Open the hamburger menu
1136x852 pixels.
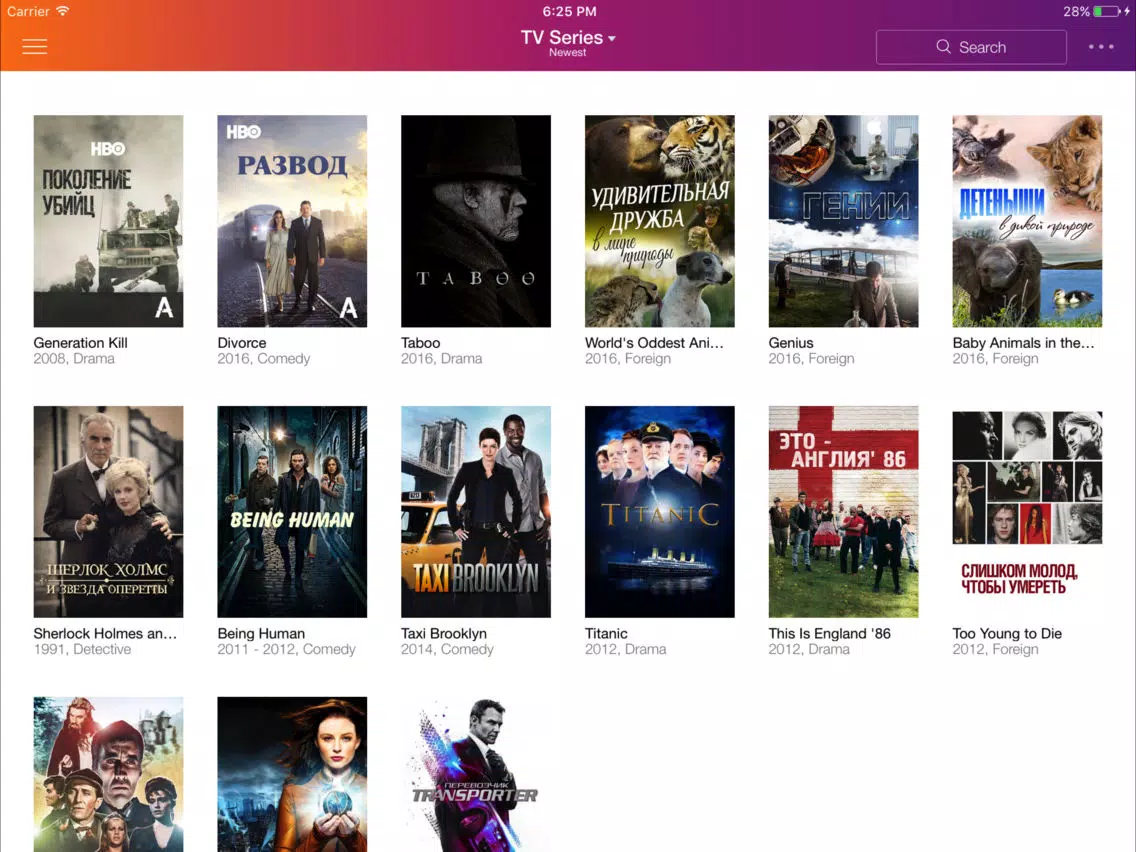pyautogui.click(x=34, y=46)
